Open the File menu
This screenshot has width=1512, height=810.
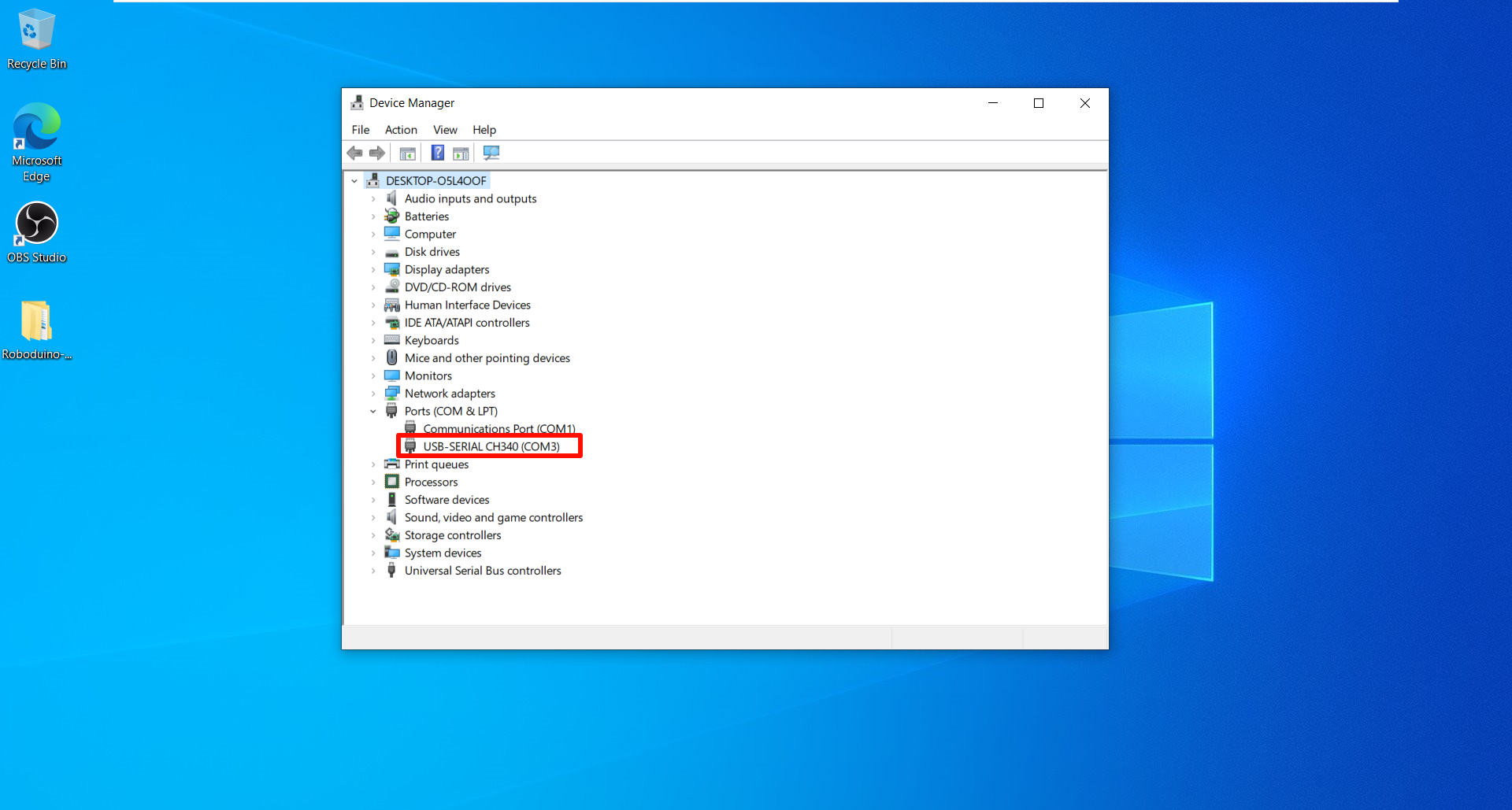361,130
